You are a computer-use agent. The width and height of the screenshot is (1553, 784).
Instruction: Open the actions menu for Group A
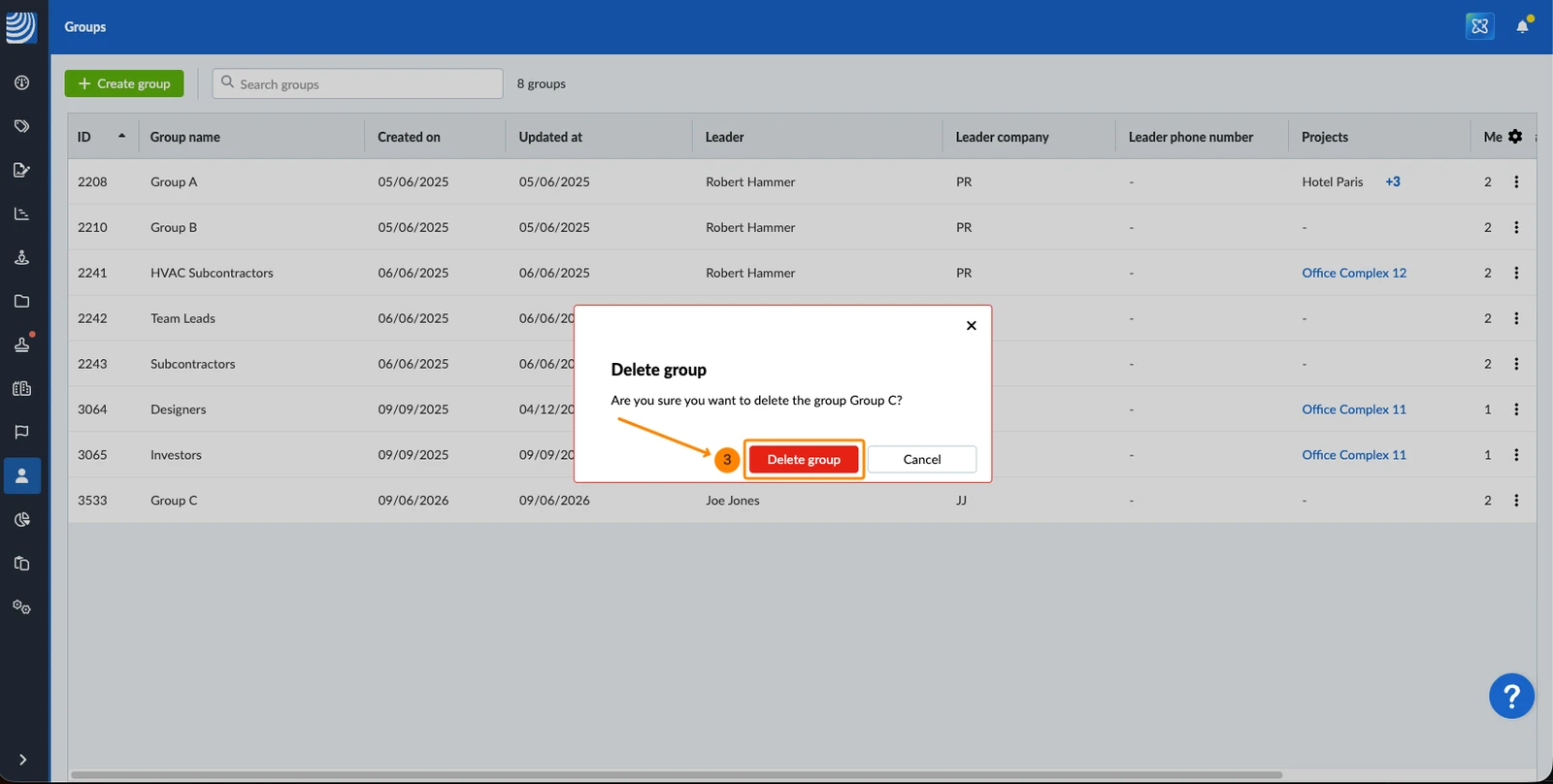(1516, 181)
